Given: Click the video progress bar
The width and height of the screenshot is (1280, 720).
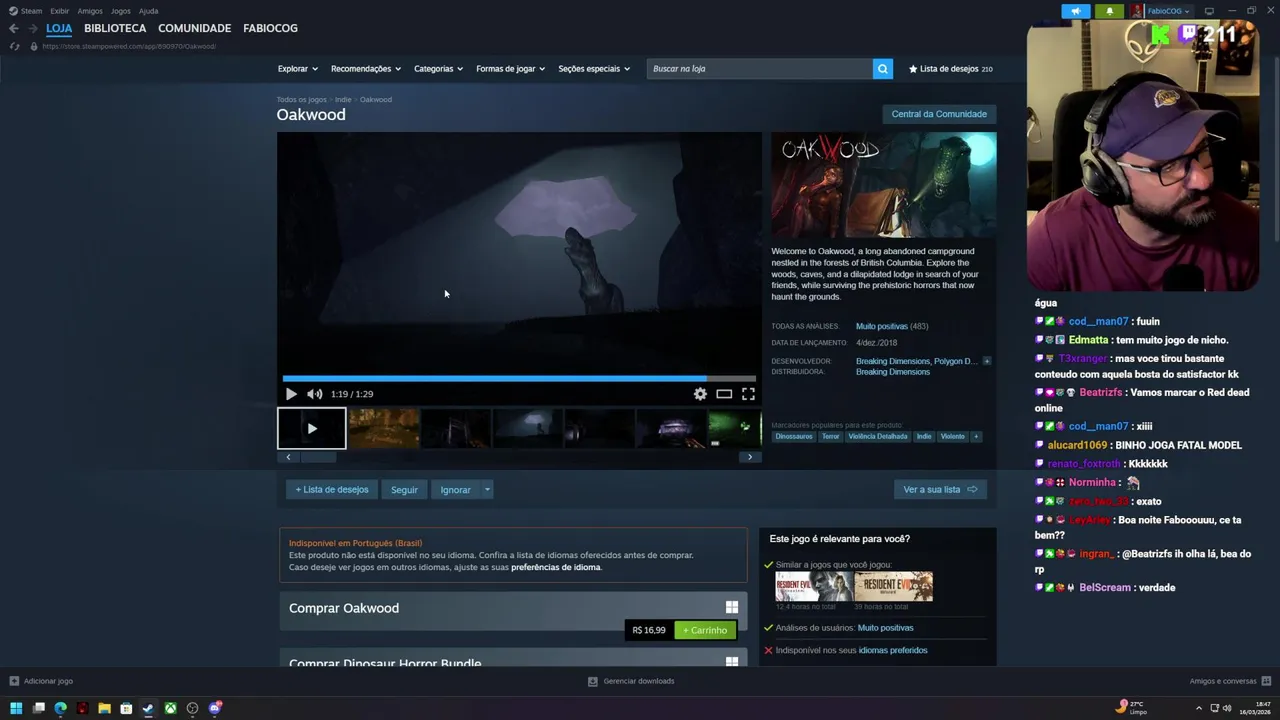Looking at the screenshot, I should click(519, 378).
